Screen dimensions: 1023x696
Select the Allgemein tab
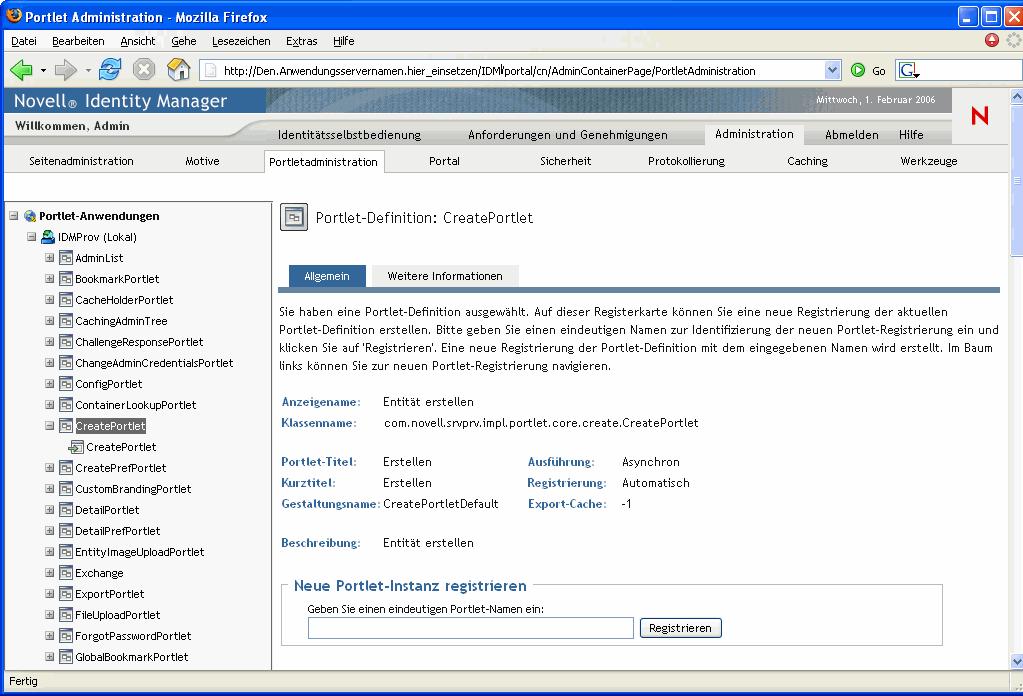coord(327,276)
